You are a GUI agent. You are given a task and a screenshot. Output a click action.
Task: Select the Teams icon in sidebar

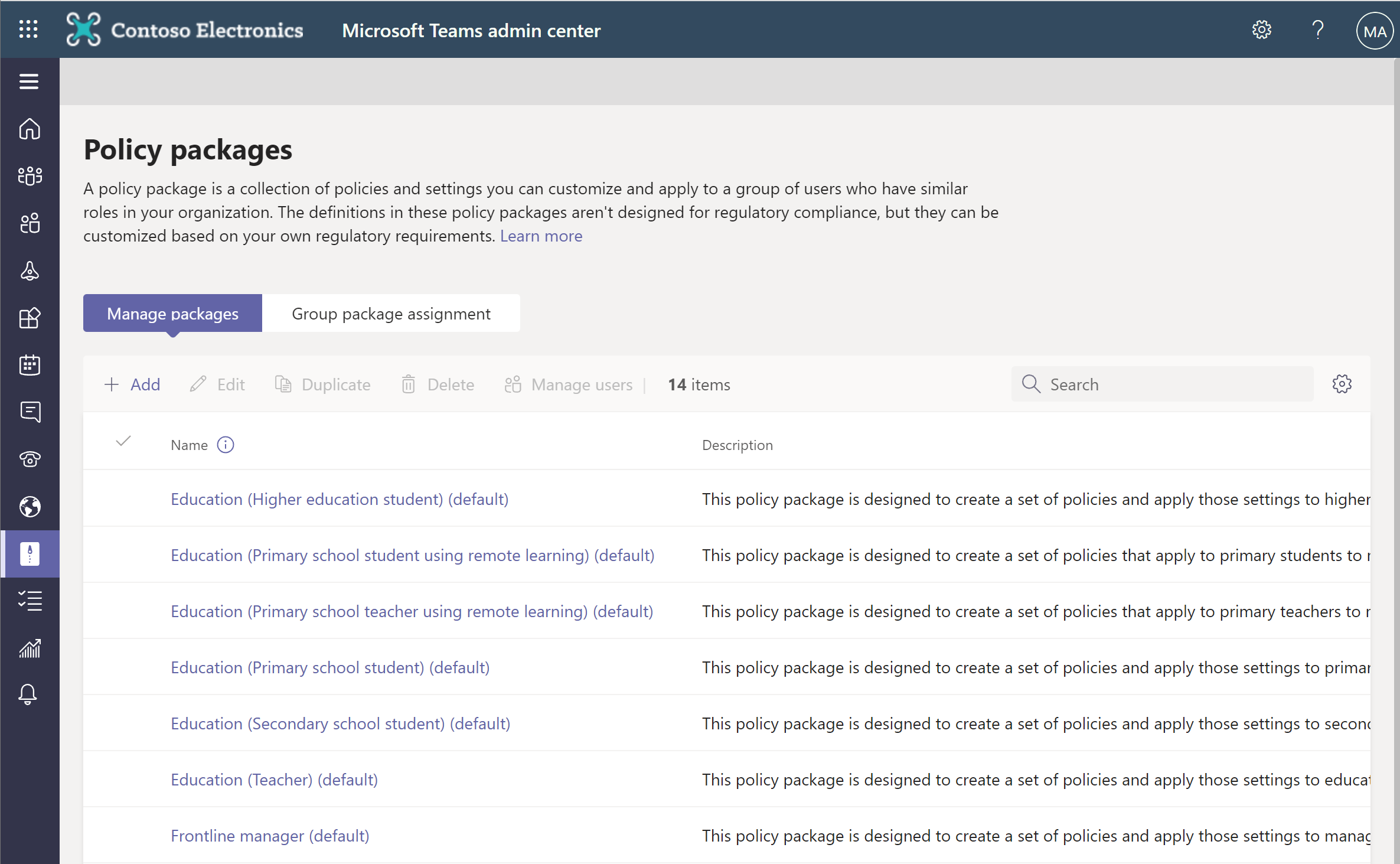29,174
